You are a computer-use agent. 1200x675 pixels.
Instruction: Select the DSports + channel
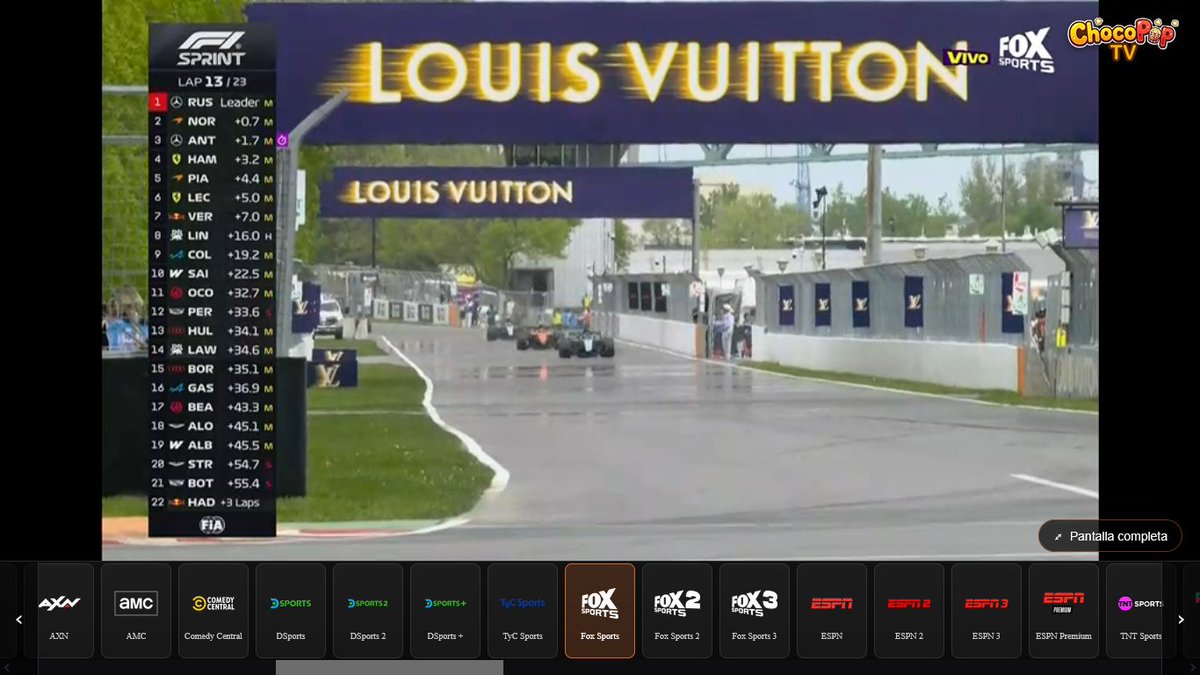point(445,610)
